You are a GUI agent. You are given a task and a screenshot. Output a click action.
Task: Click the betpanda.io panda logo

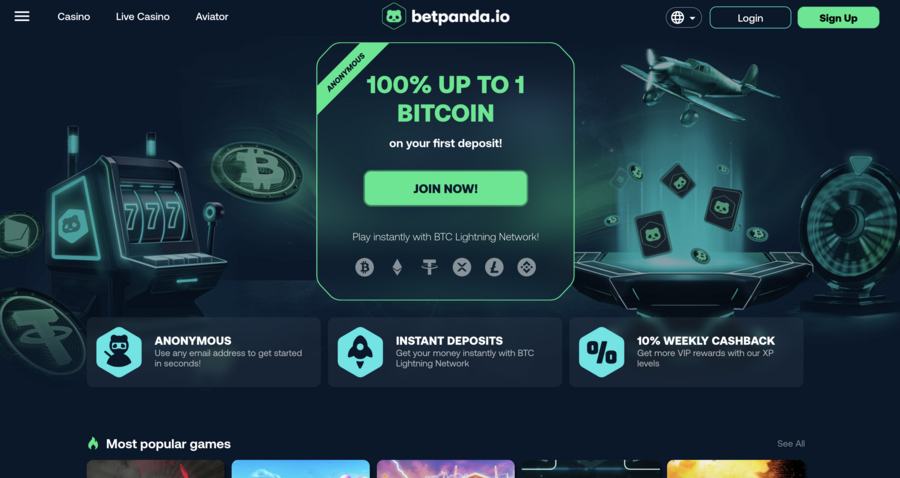[x=394, y=17]
